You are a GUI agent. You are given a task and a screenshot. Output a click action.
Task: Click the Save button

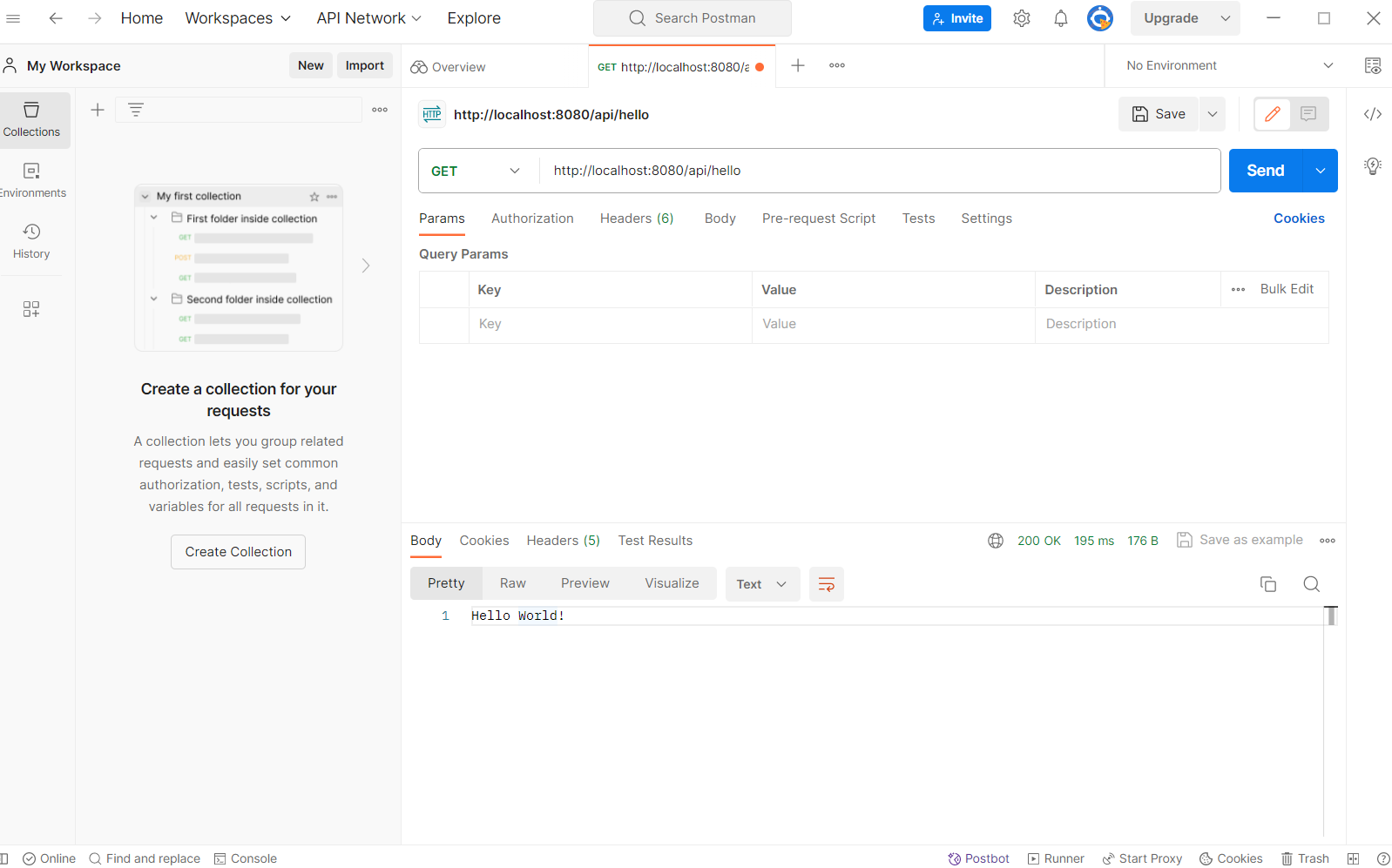tap(1159, 114)
